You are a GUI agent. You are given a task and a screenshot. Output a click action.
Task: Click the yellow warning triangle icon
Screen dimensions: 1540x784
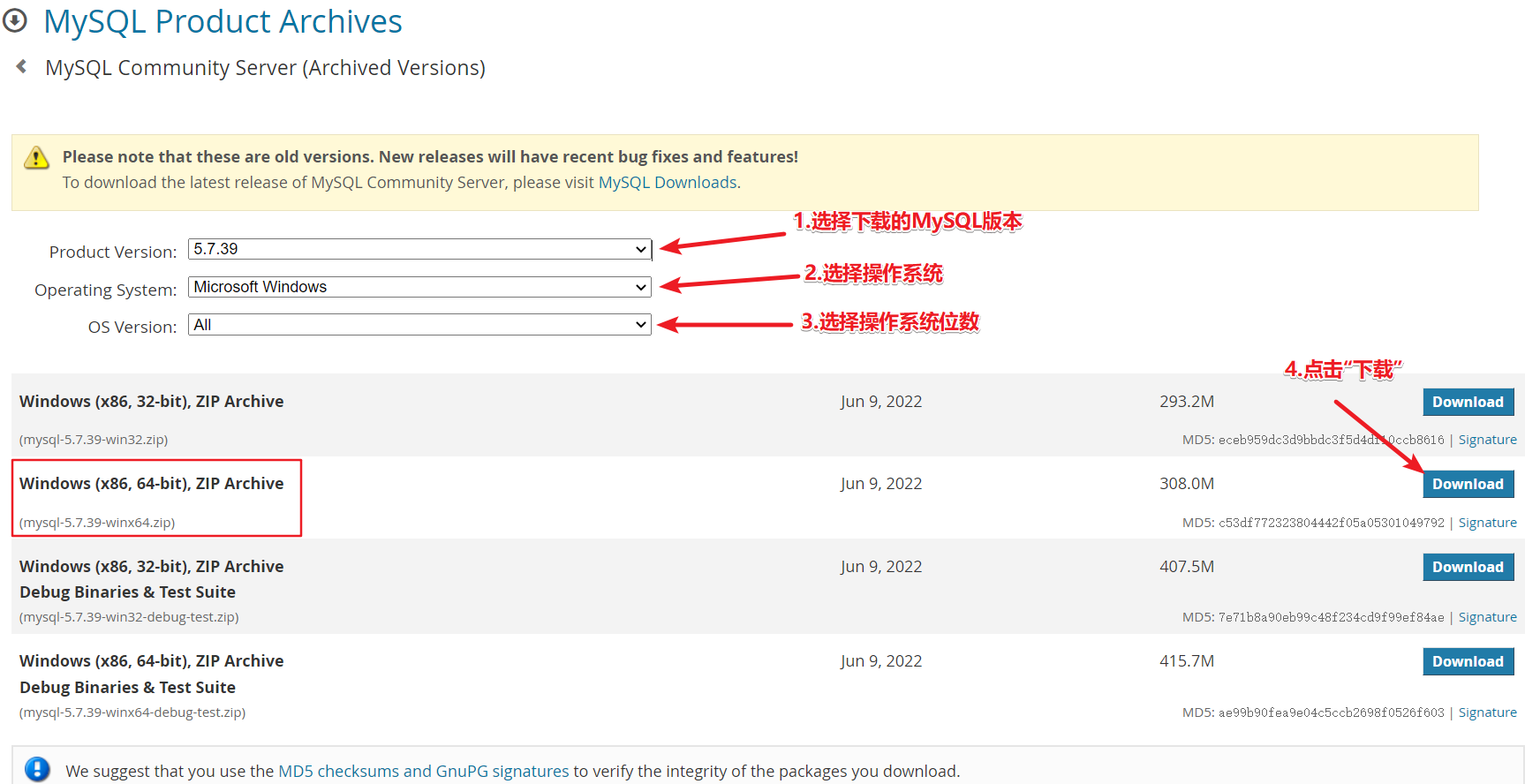click(x=36, y=158)
